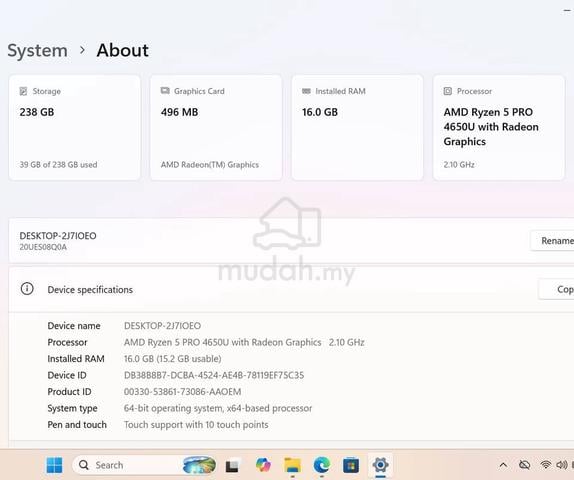
Task: Copy the device specifications
Action: 556,289
